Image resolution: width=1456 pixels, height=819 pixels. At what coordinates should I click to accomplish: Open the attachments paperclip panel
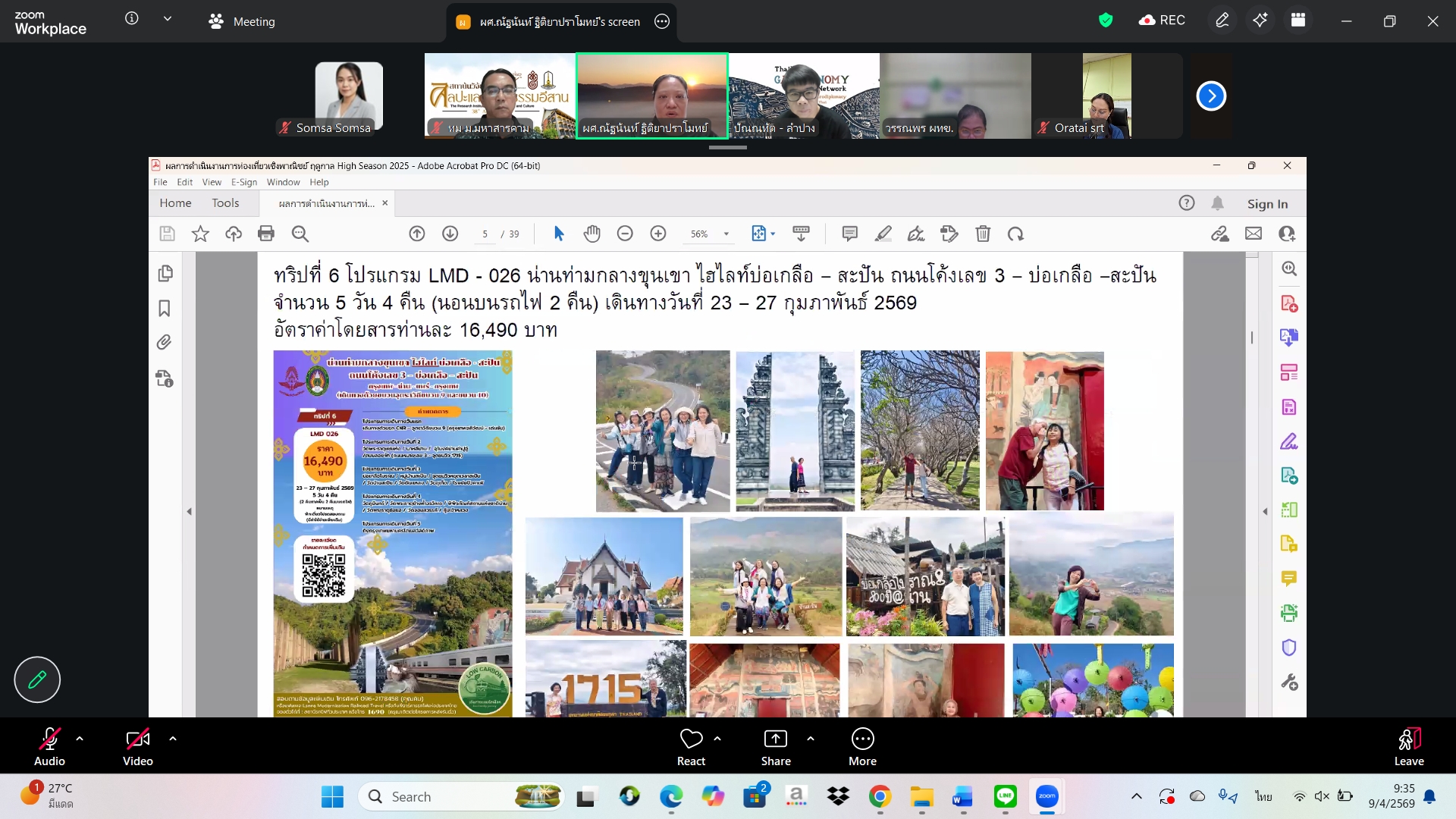[x=165, y=343]
